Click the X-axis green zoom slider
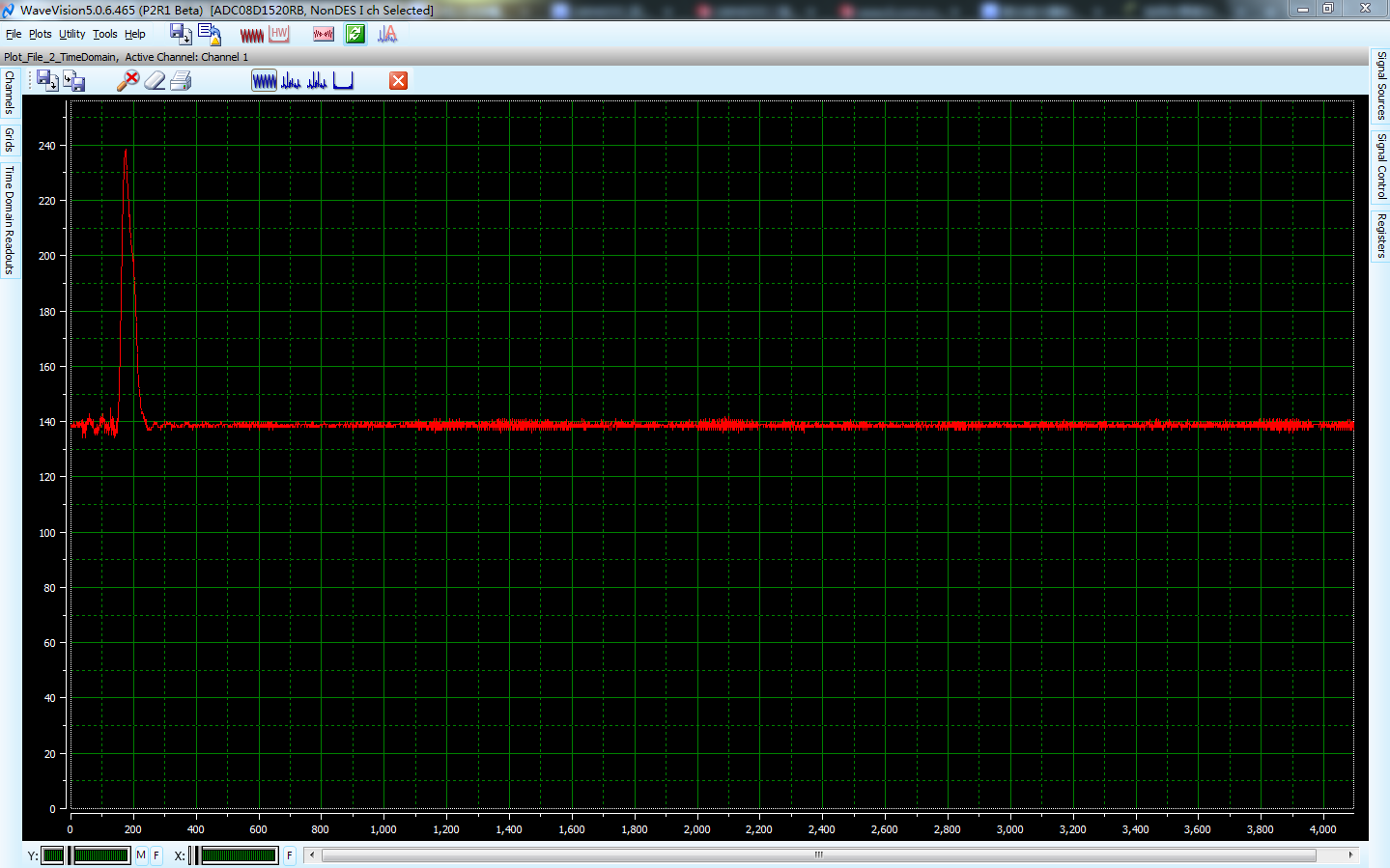 tap(239, 855)
